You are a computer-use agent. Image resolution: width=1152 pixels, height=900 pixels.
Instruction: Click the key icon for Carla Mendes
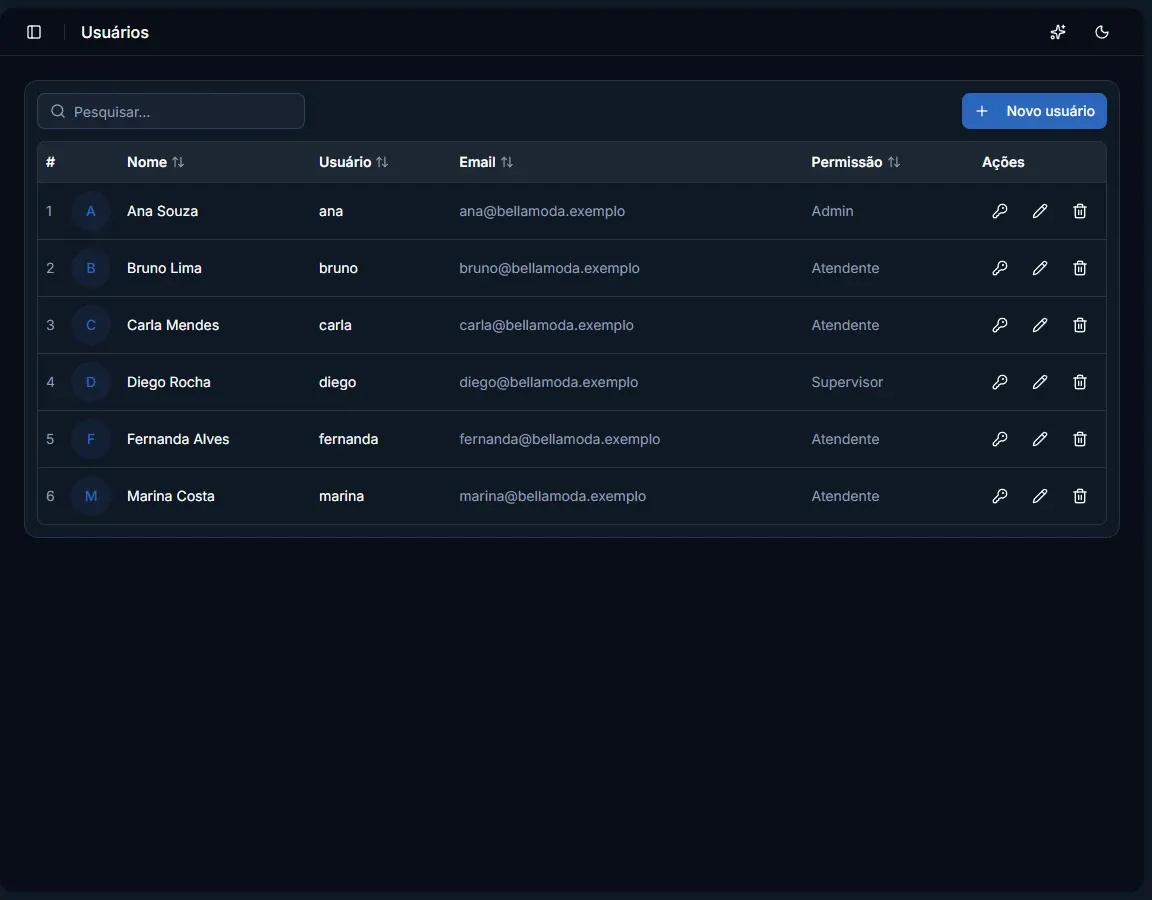(x=999, y=325)
